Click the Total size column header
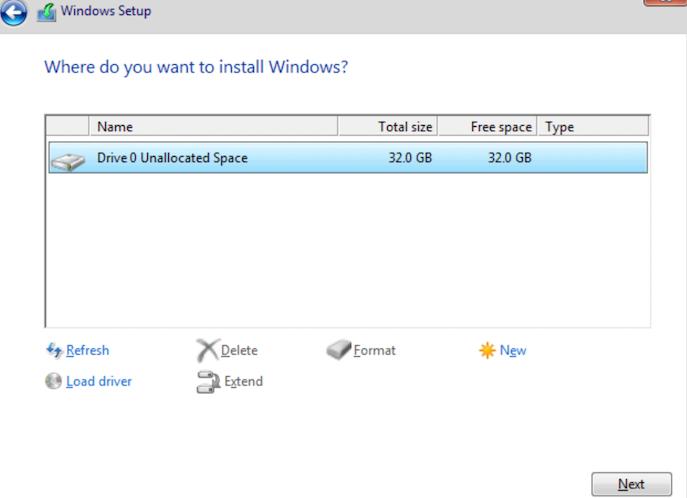Viewport: 687px width, 498px height. (388, 127)
